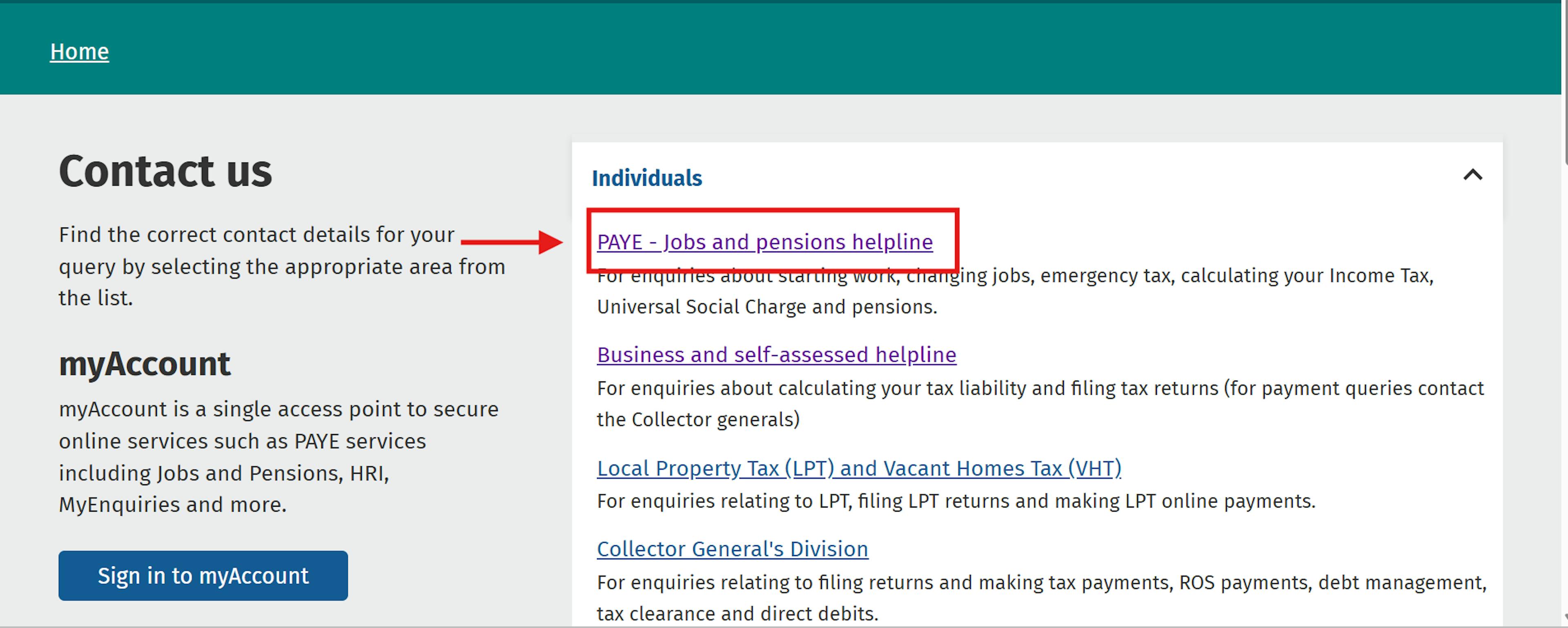
Task: Click the 'Universal Social Charge and pensions' line
Action: tap(767, 307)
